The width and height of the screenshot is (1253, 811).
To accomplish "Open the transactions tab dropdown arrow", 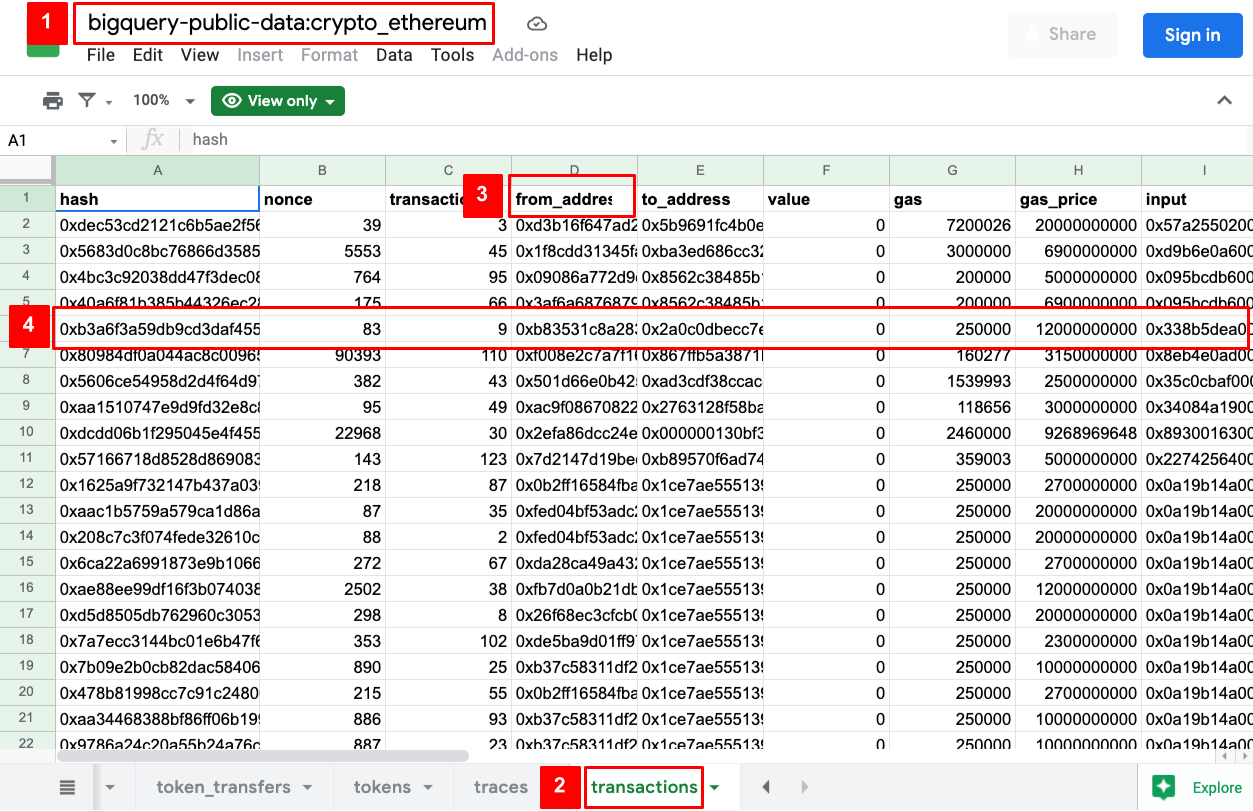I will (x=715, y=788).
